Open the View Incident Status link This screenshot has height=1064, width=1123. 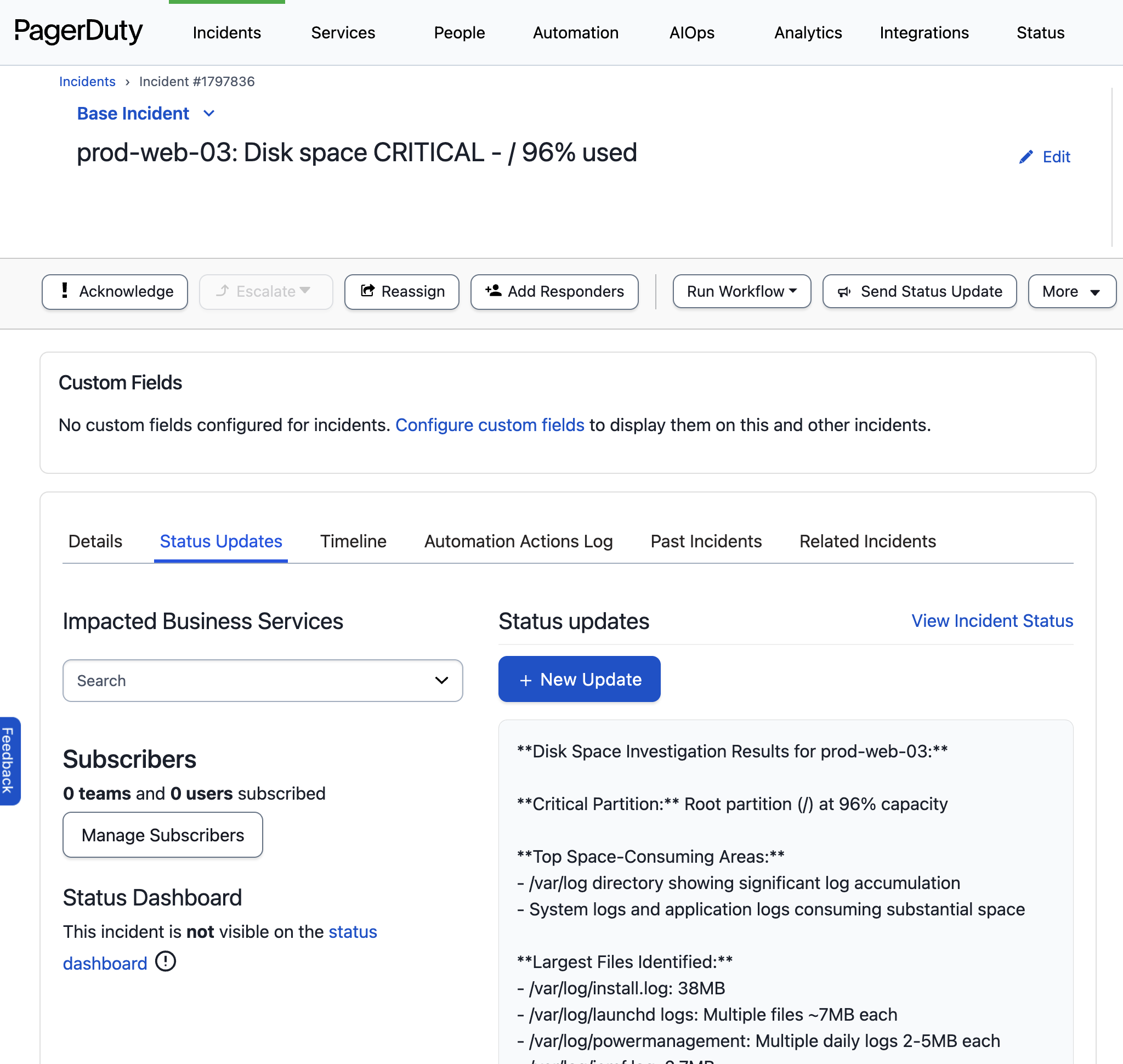pos(992,621)
